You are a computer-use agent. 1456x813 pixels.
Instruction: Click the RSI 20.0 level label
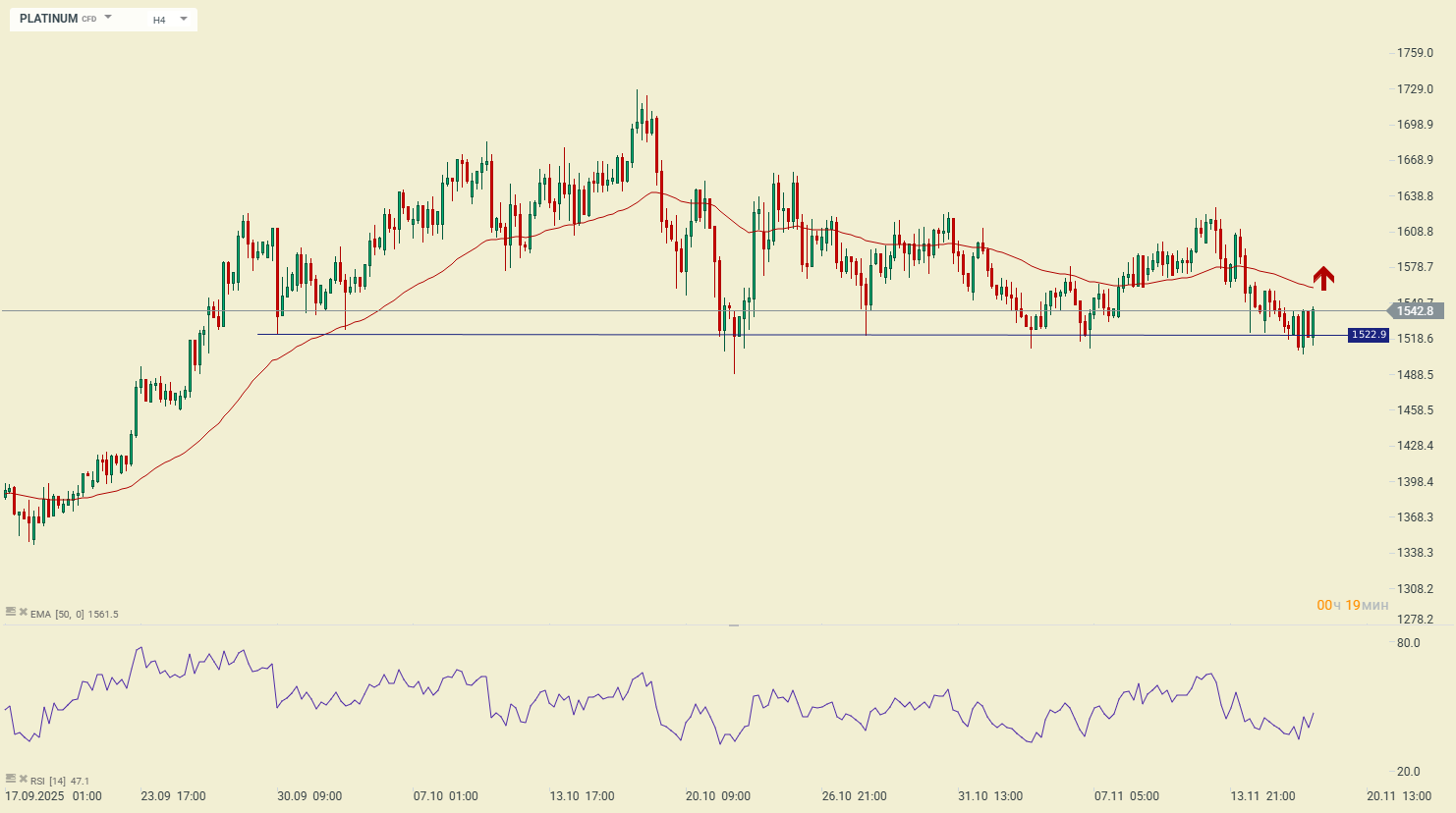pos(1409,772)
